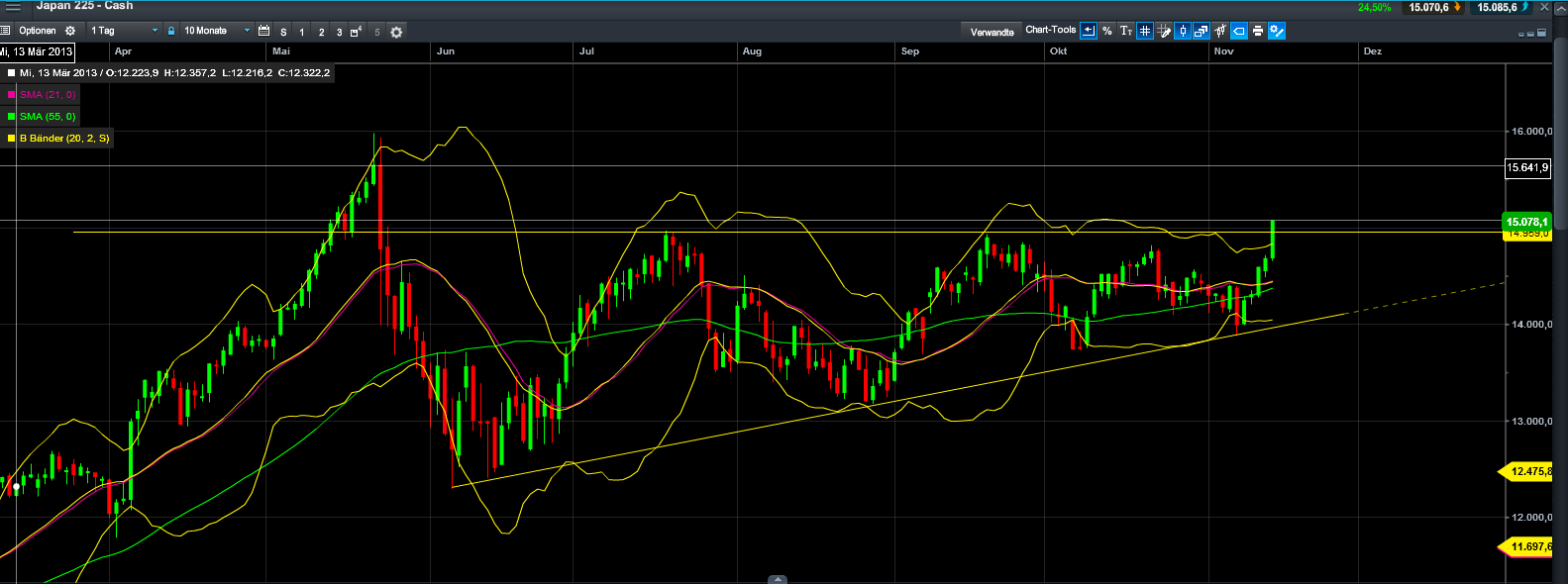Open the hamburger menu next to Japan 225
The width and height of the screenshot is (1568, 584).
[13, 6]
